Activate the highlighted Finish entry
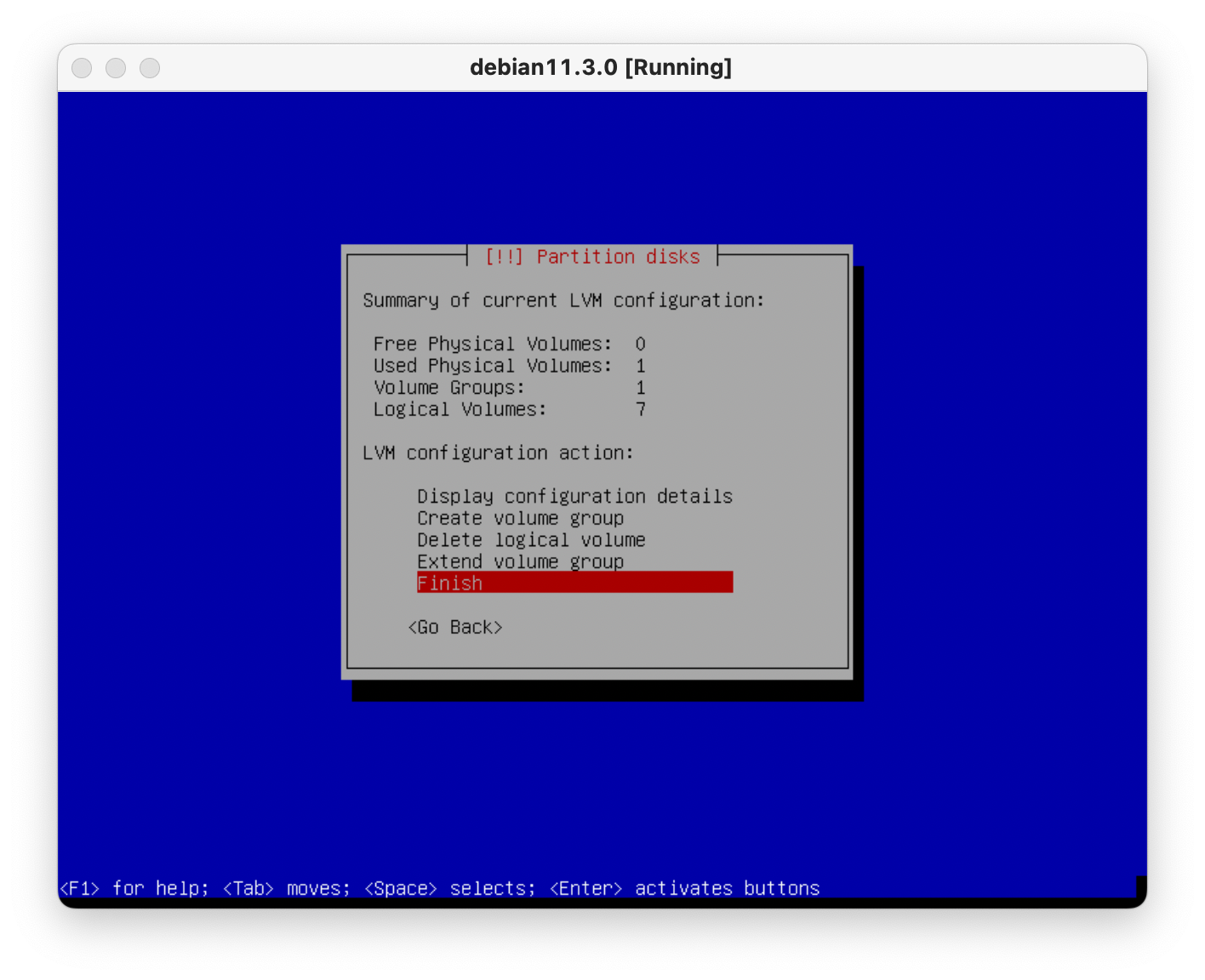Image resolution: width=1205 pixels, height=980 pixels. [x=574, y=583]
